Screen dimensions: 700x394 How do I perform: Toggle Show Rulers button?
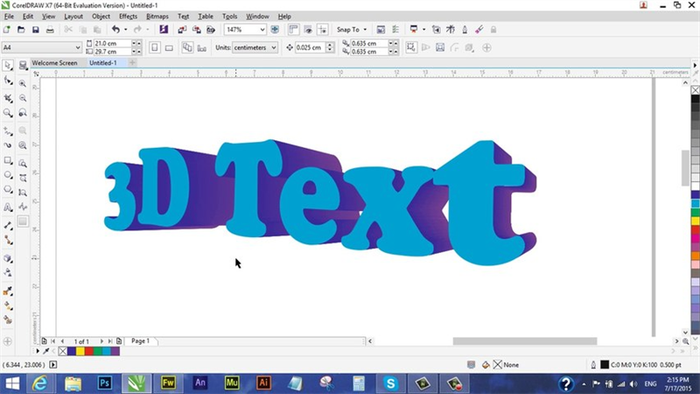[293, 29]
